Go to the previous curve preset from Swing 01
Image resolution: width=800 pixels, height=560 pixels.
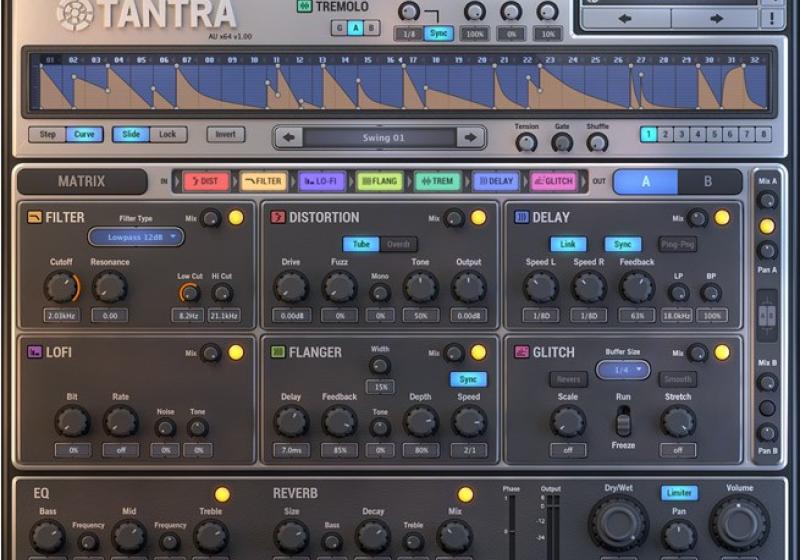point(289,138)
